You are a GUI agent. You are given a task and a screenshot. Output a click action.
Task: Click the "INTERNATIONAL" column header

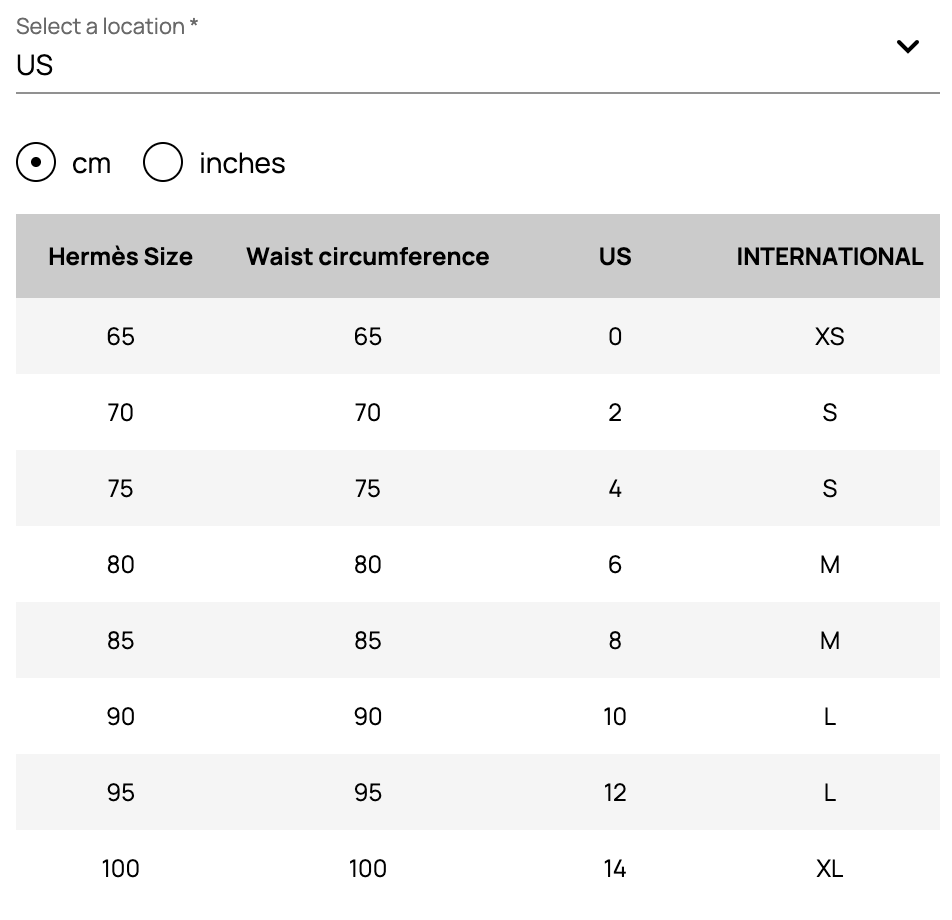pos(829,256)
